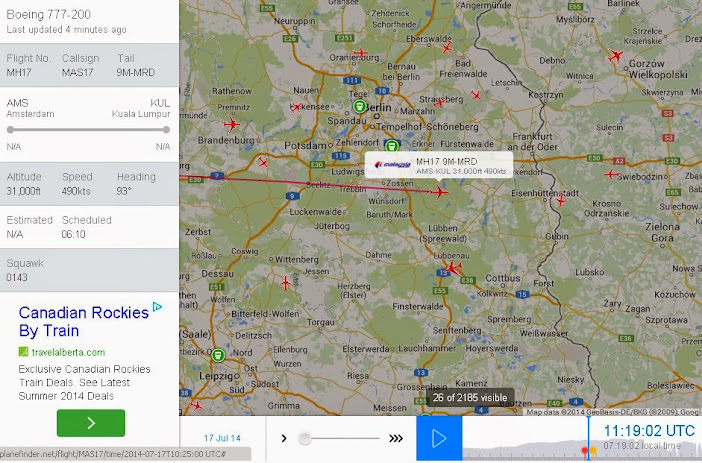Click the playback speed slider handle

coord(304,438)
